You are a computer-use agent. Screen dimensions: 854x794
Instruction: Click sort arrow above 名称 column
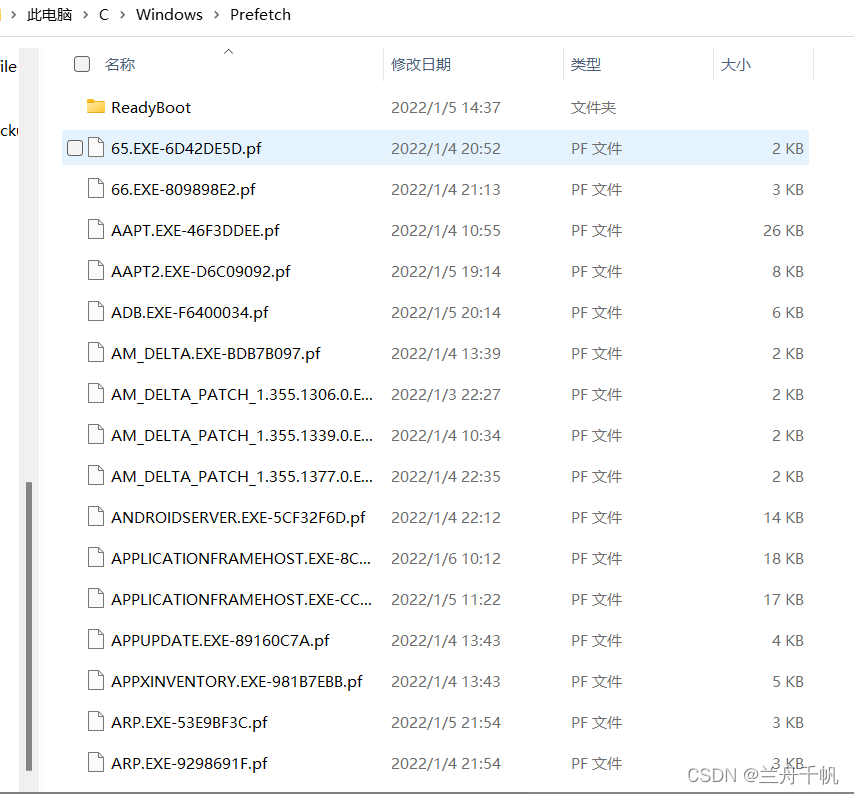click(x=229, y=52)
